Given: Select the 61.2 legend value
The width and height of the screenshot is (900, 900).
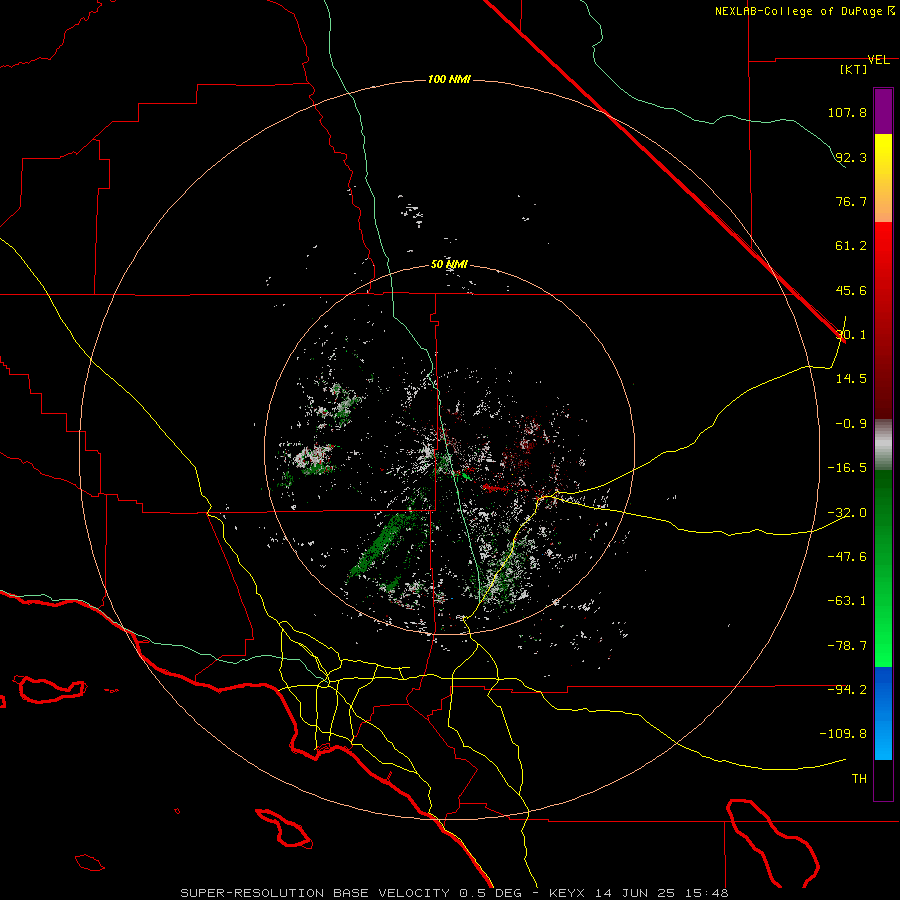Looking at the screenshot, I should pyautogui.click(x=851, y=246).
